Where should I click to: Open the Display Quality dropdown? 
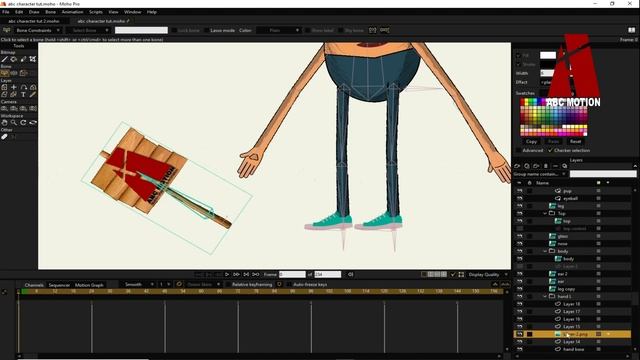pos(488,274)
